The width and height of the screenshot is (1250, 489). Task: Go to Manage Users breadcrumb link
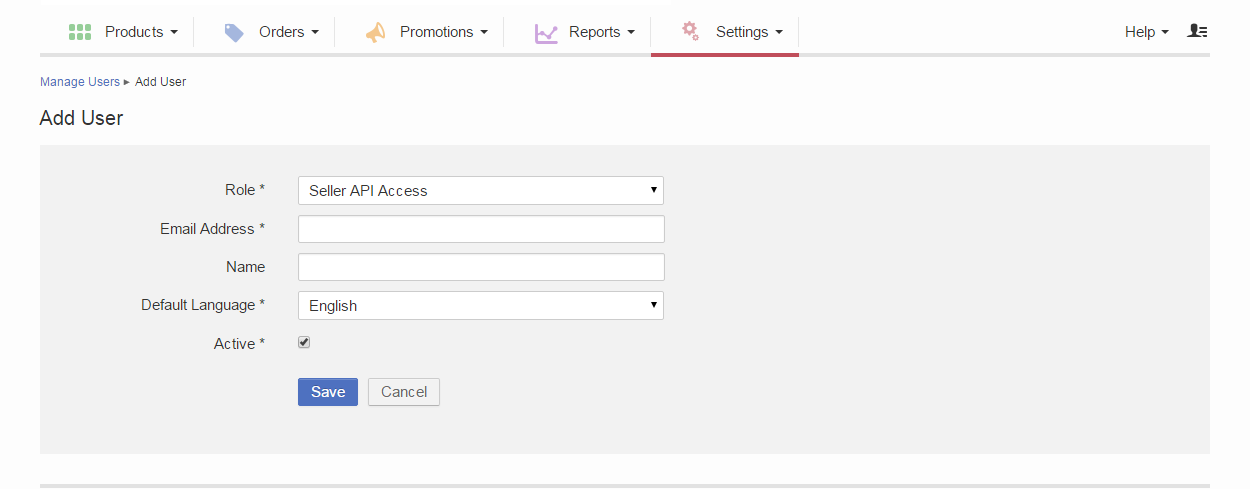(79, 82)
